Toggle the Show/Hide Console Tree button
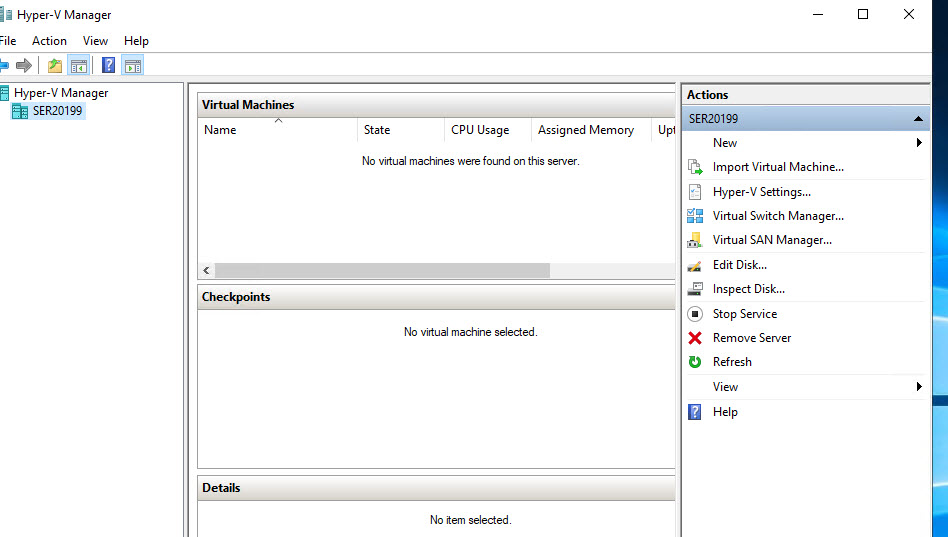Screen dimensions: 948x537 pos(79,66)
